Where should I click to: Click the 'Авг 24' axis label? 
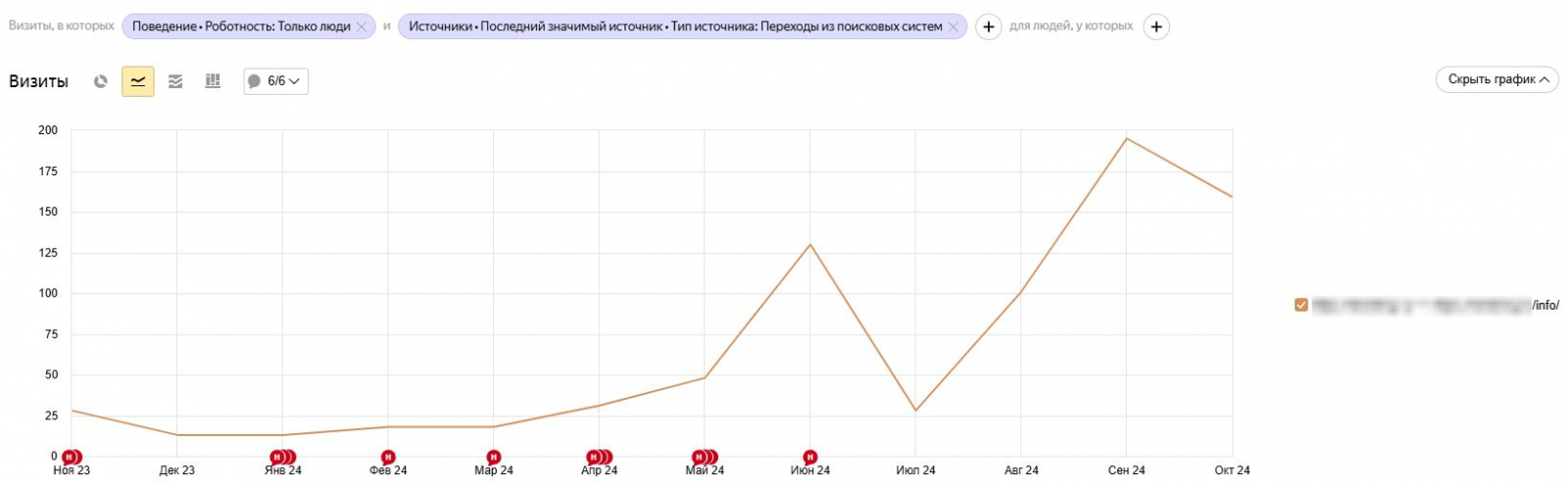(x=1021, y=471)
